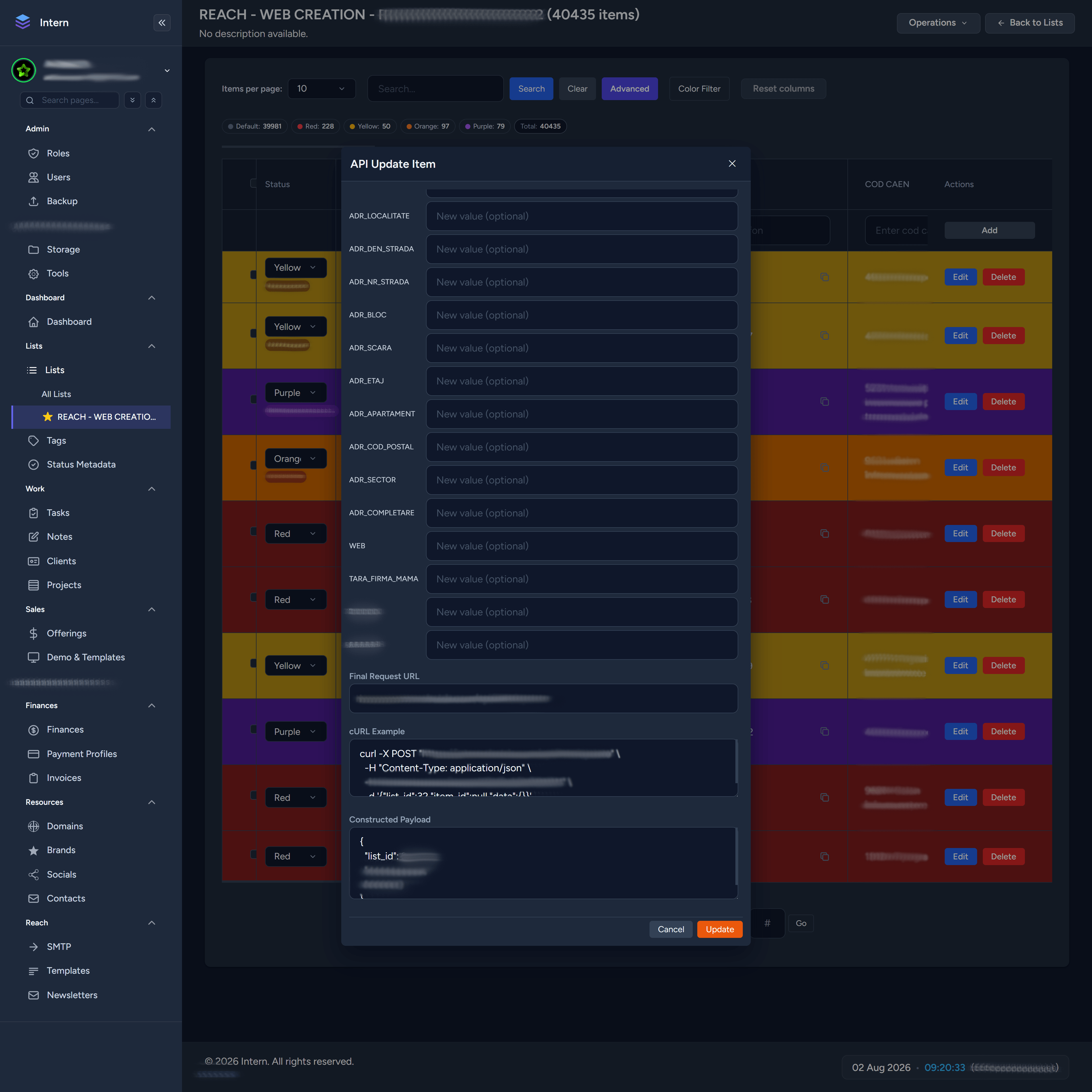Tick checkbox on second Yellow row
Viewport: 1092px width, 1092px height.
253,334
